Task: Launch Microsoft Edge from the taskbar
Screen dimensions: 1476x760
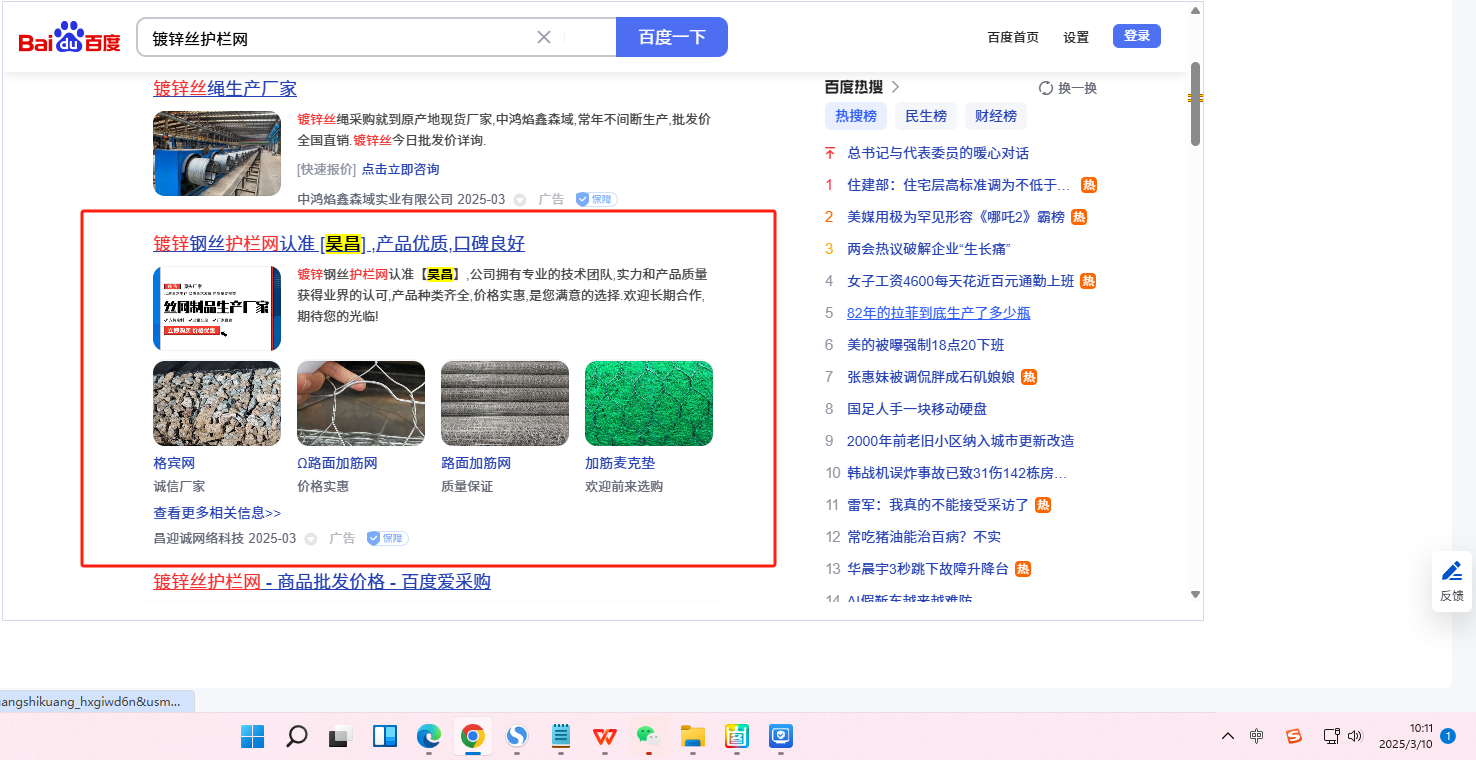Action: click(429, 737)
